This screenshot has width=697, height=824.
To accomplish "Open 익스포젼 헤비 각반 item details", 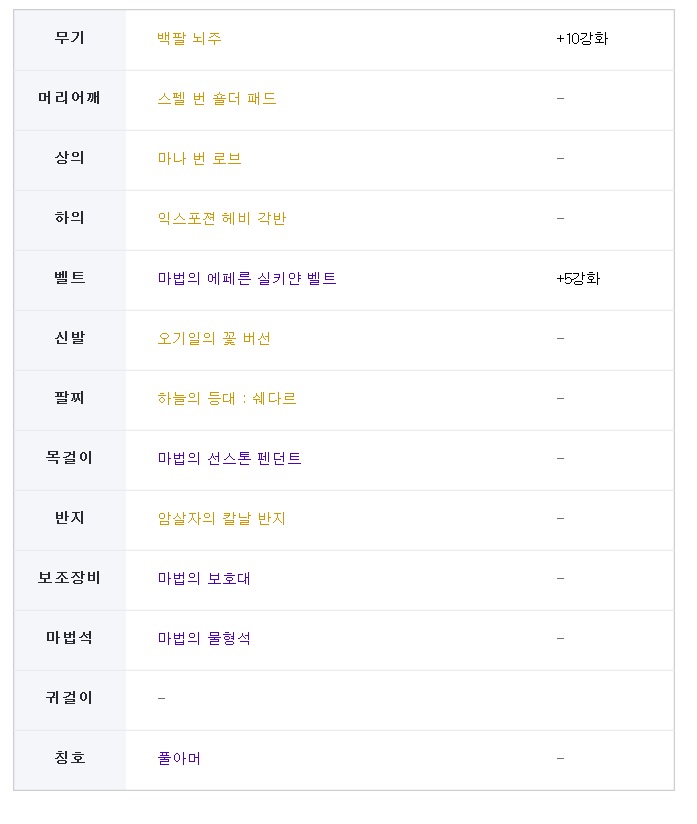I will (x=221, y=218).
